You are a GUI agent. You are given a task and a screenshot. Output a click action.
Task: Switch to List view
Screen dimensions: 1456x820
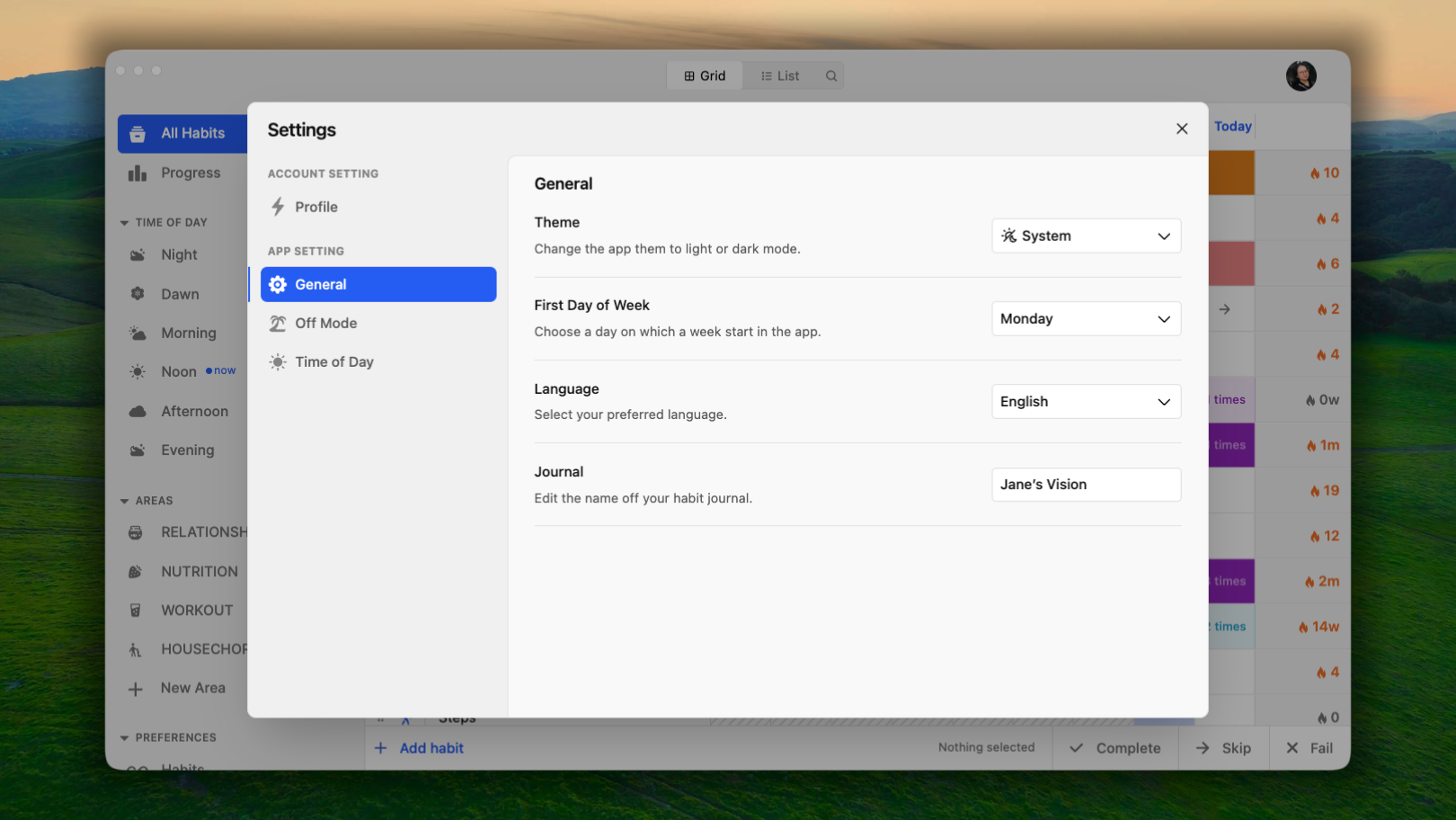[780, 76]
